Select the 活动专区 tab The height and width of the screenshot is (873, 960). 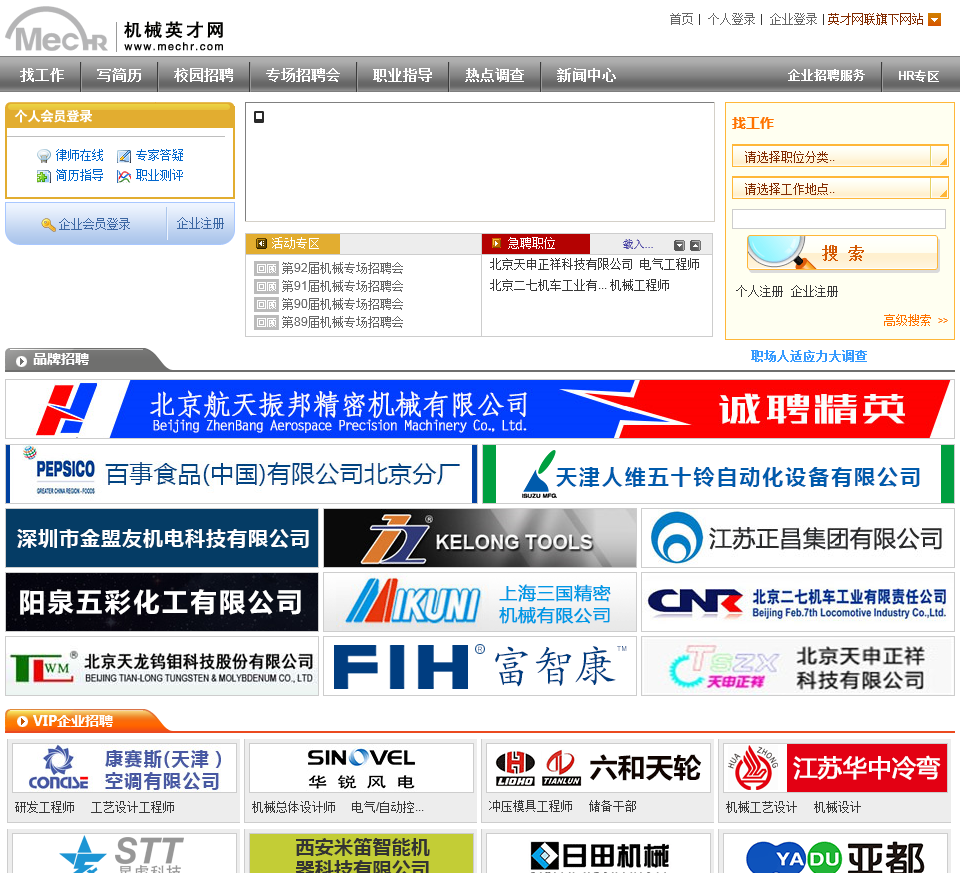(293, 244)
